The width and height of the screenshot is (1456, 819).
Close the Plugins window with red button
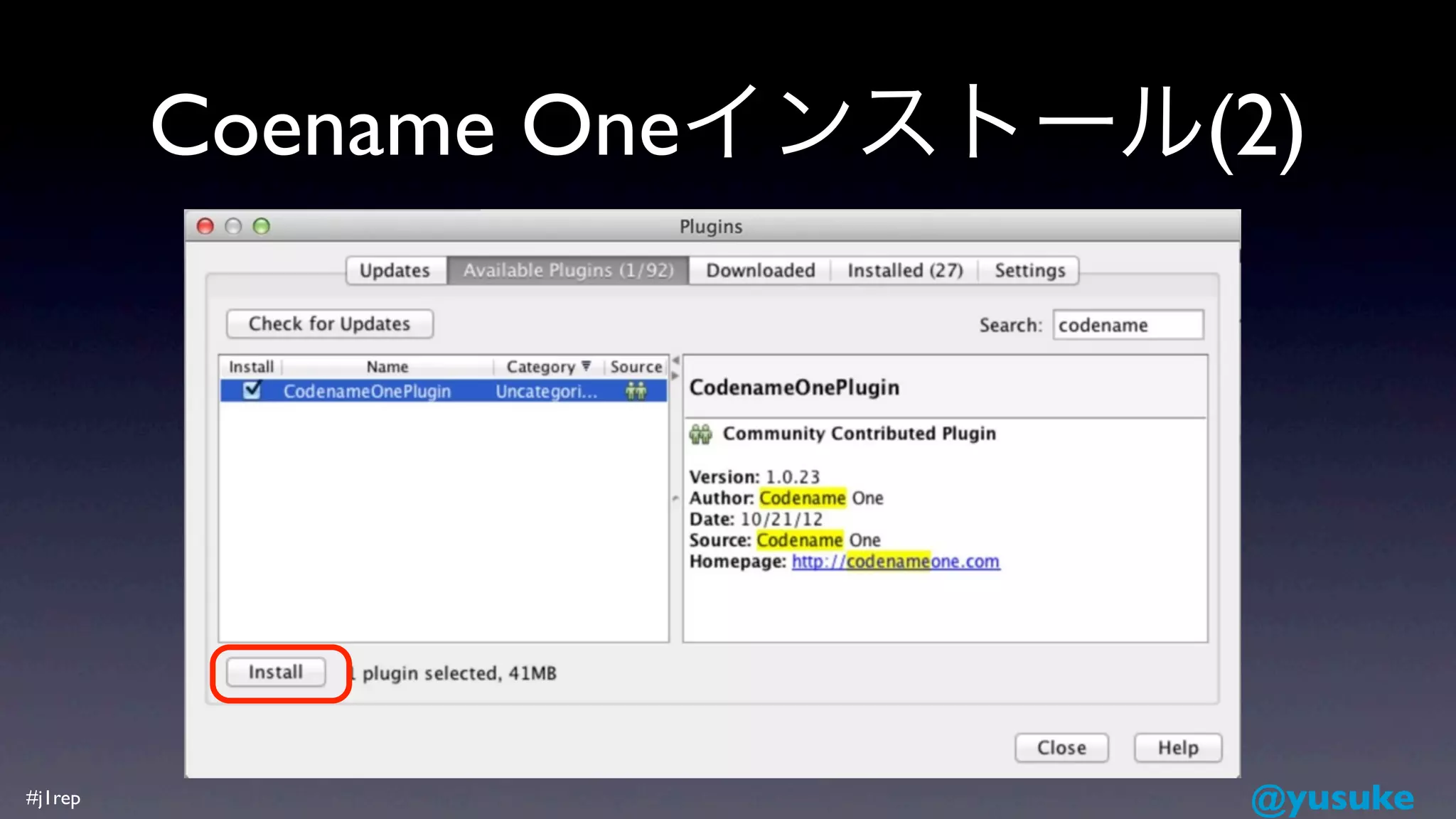point(205,226)
